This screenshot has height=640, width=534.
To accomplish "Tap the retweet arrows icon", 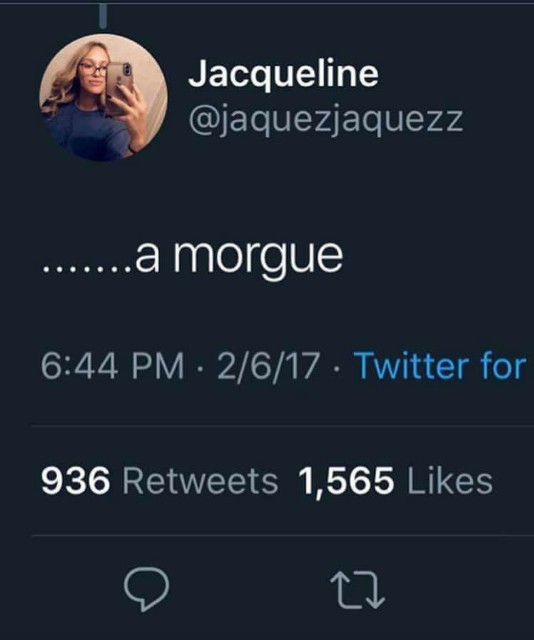I will point(357,590).
